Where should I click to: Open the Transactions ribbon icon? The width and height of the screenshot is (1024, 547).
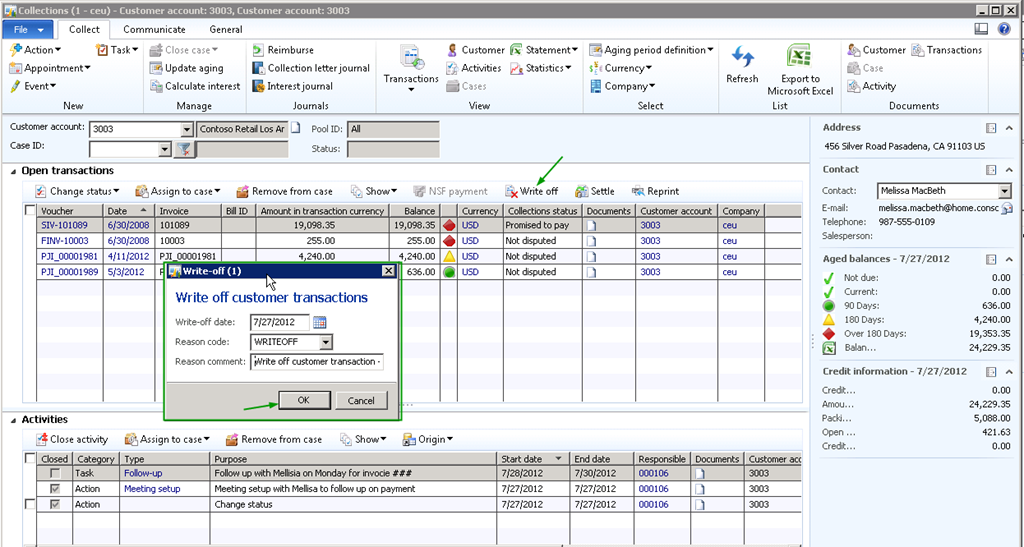pyautogui.click(x=411, y=58)
